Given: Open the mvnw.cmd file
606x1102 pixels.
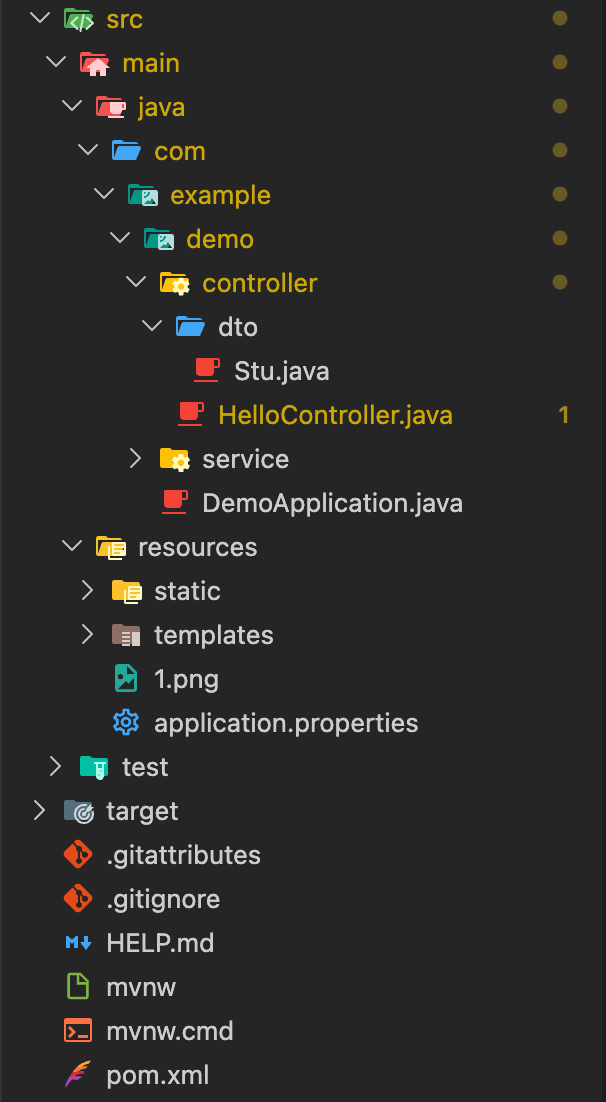Looking at the screenshot, I should [169, 1031].
